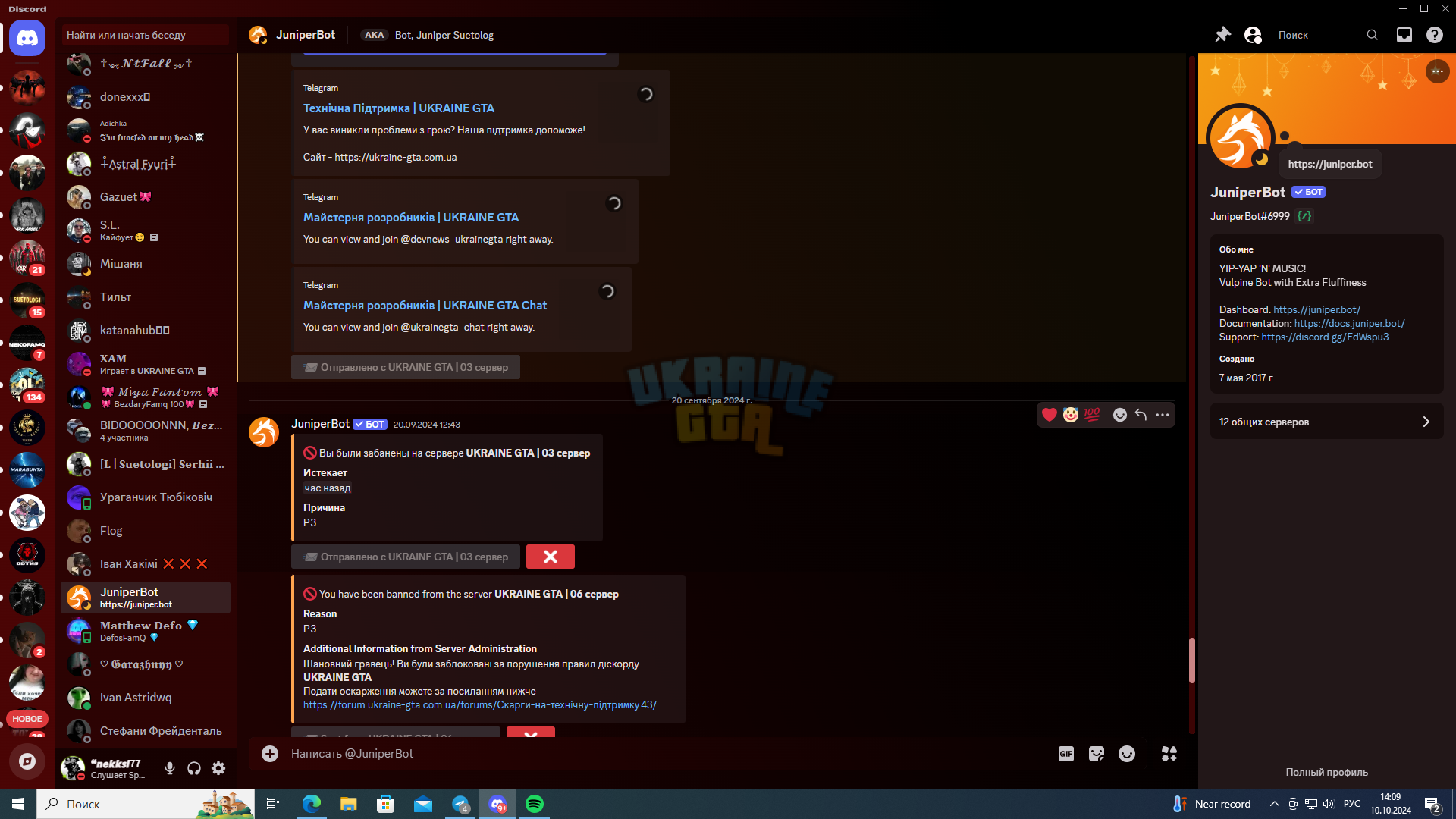1456x819 pixels.
Task: Open more message actions menu
Action: (x=1163, y=415)
